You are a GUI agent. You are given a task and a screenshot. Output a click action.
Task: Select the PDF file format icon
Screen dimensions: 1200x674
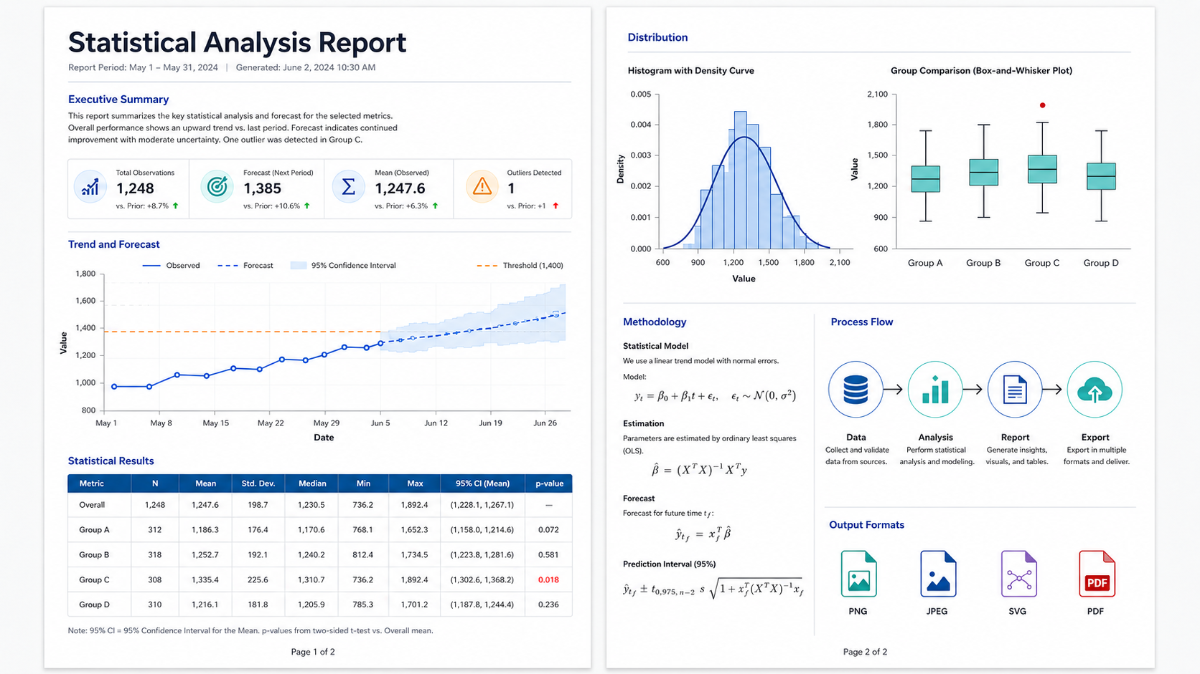tap(1096, 574)
